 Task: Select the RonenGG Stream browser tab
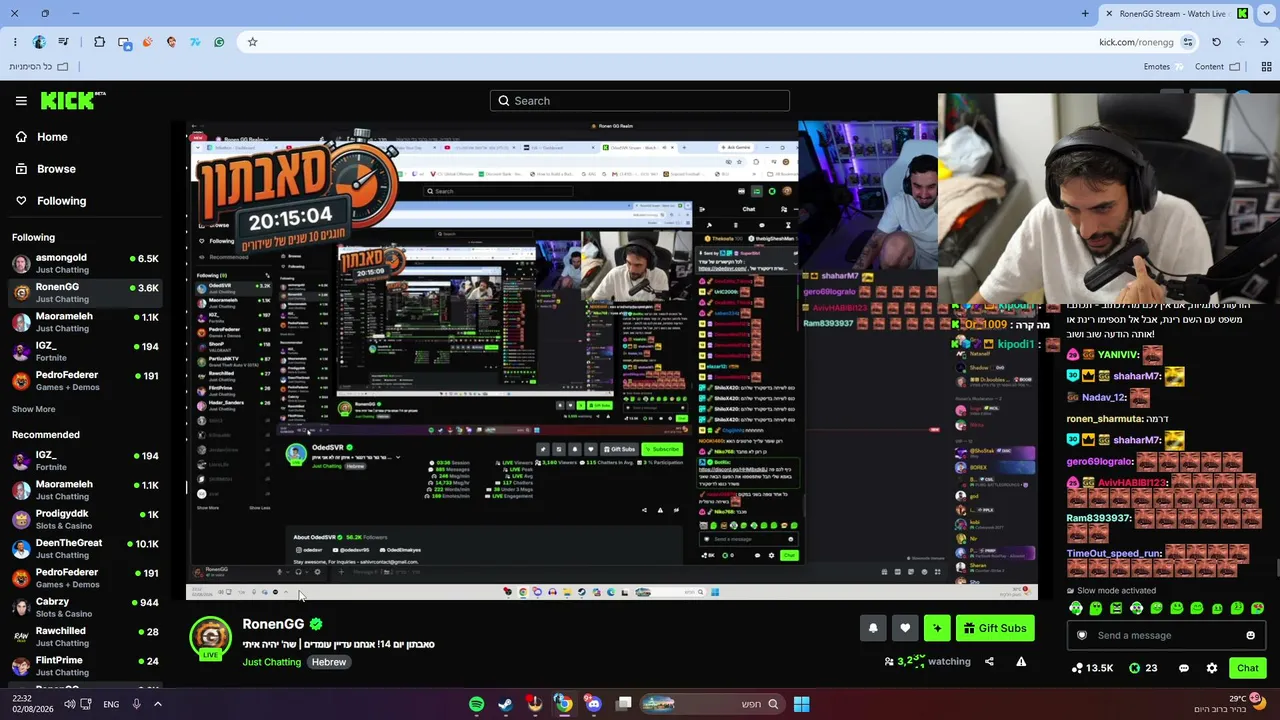[x=1176, y=14]
